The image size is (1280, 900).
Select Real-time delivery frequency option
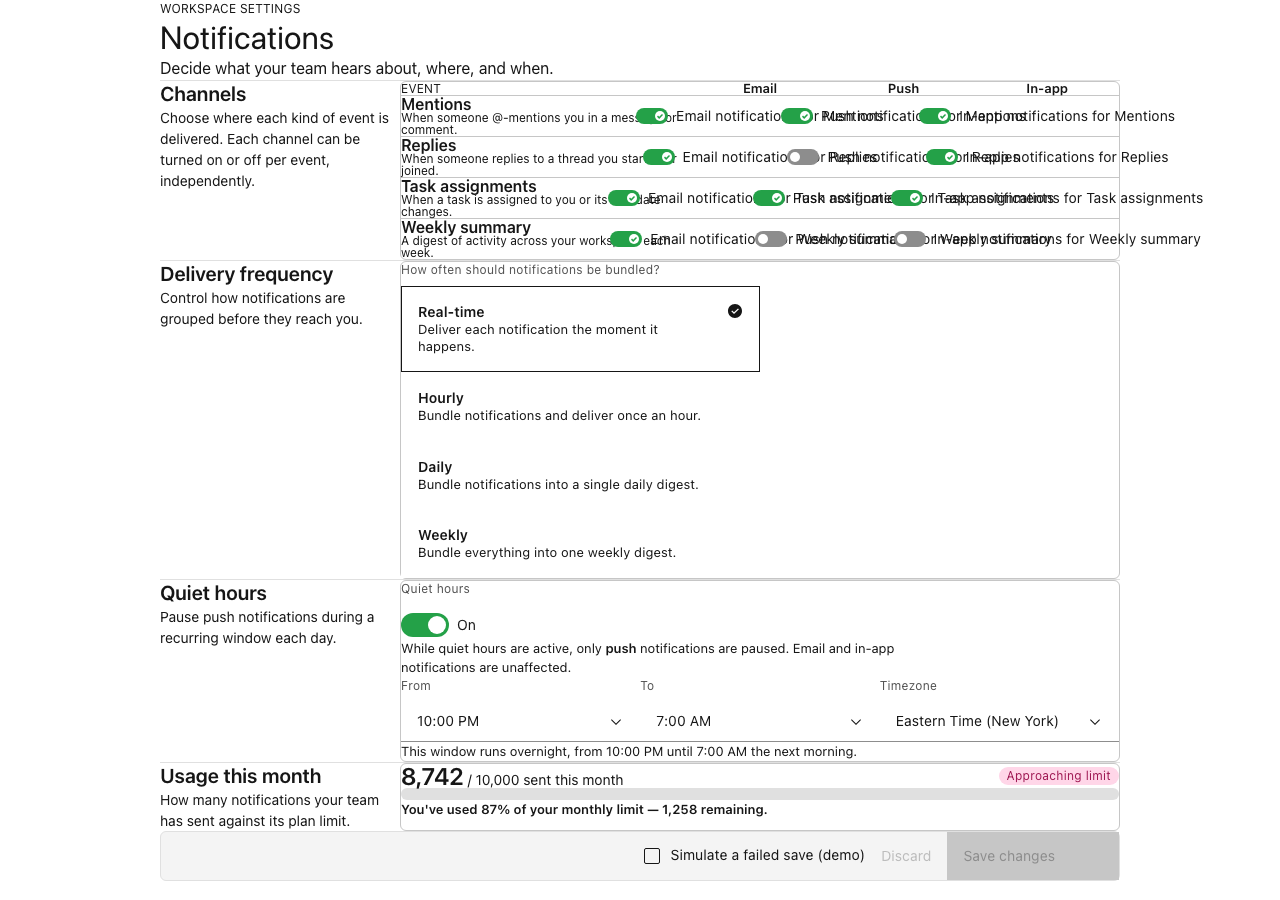580,329
